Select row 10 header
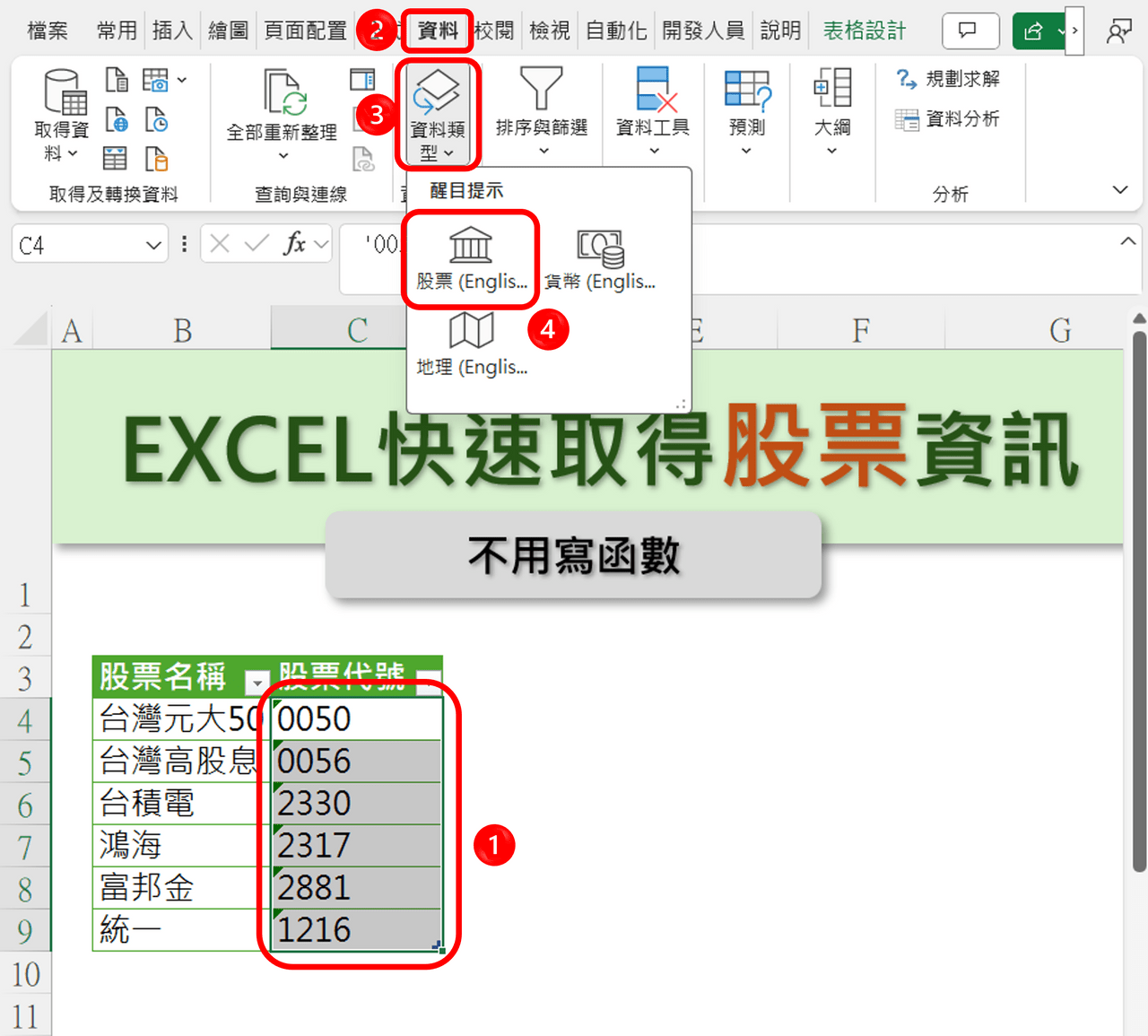1148x1036 pixels. coord(25,973)
